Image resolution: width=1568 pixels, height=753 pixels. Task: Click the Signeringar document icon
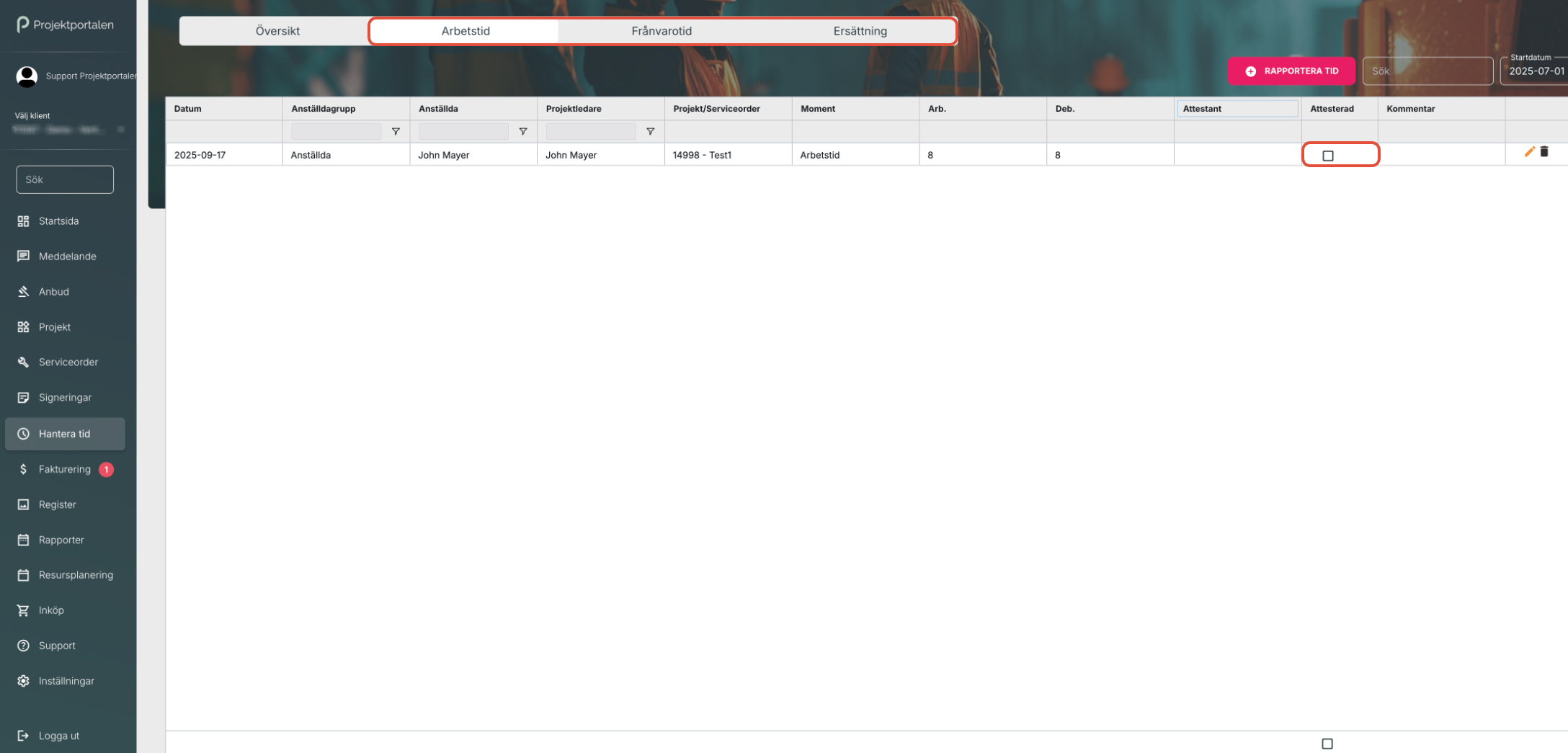click(x=23, y=398)
